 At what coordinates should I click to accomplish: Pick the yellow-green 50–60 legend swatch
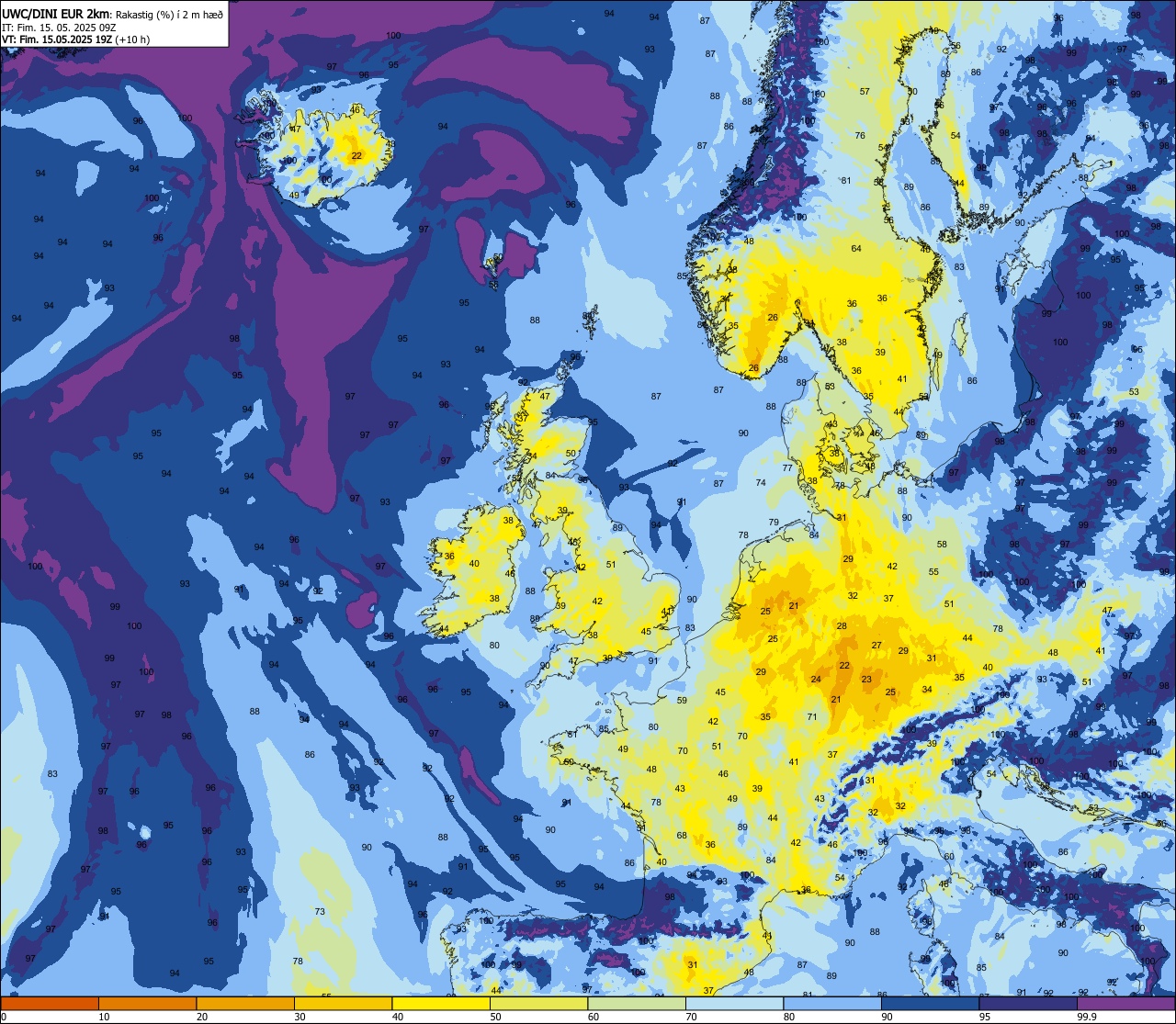click(x=538, y=1003)
